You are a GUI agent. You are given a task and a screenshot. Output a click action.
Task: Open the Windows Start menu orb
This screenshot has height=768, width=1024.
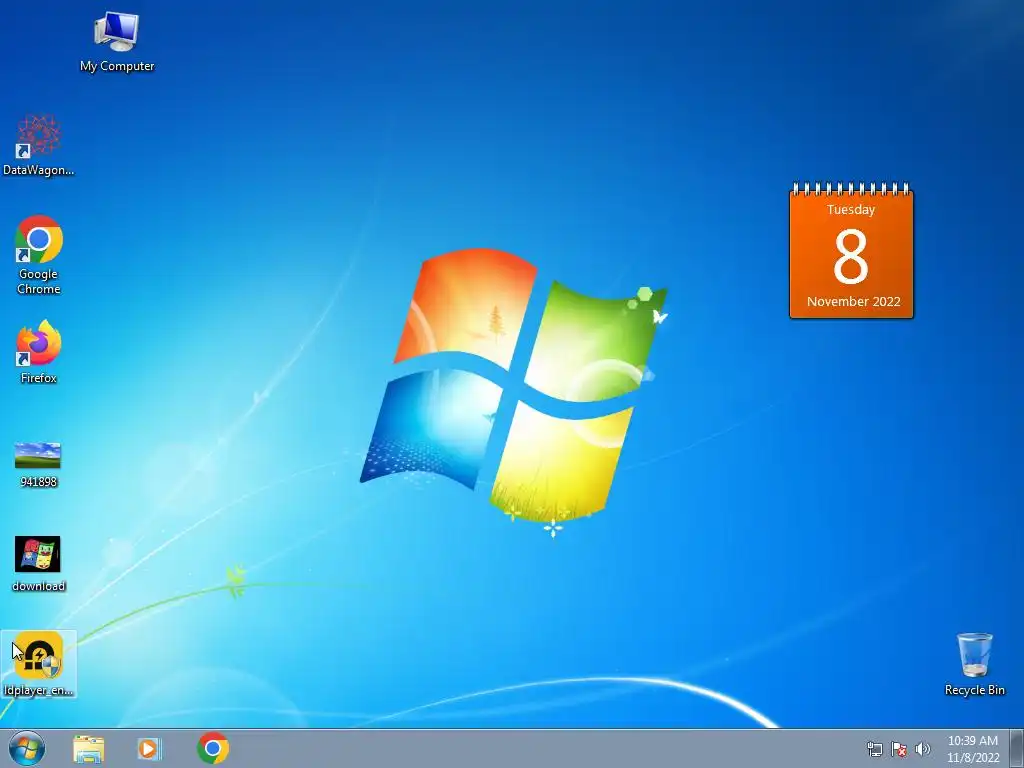pos(27,748)
